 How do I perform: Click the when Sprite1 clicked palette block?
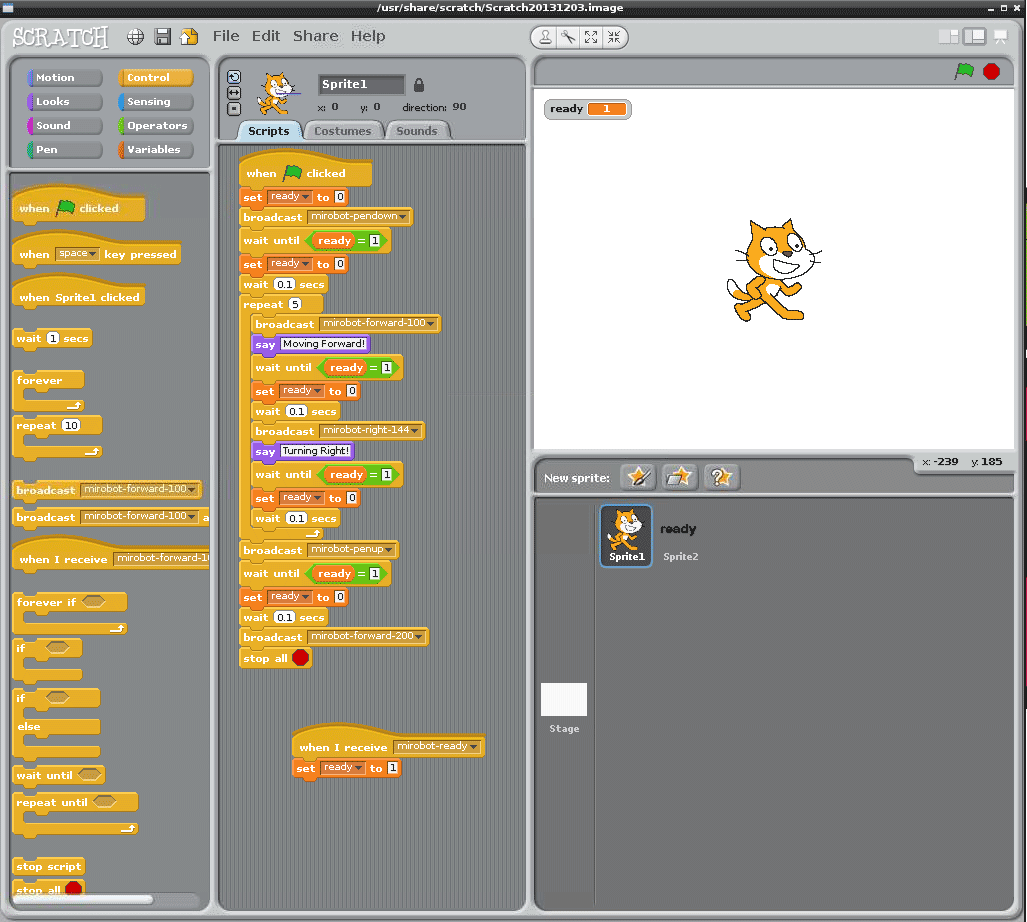[79, 294]
